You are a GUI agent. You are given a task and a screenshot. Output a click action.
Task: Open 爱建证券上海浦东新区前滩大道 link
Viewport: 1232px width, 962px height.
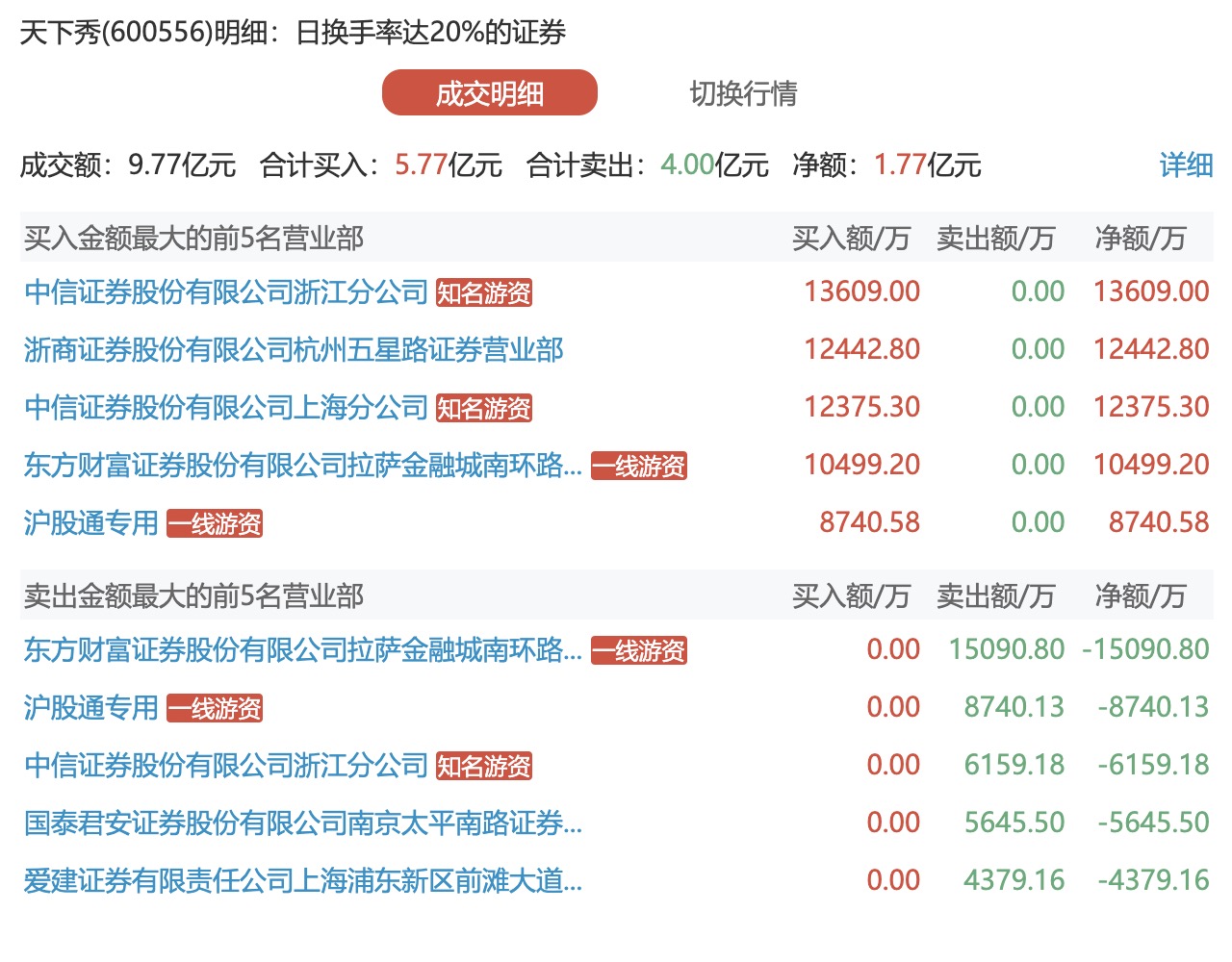(303, 881)
